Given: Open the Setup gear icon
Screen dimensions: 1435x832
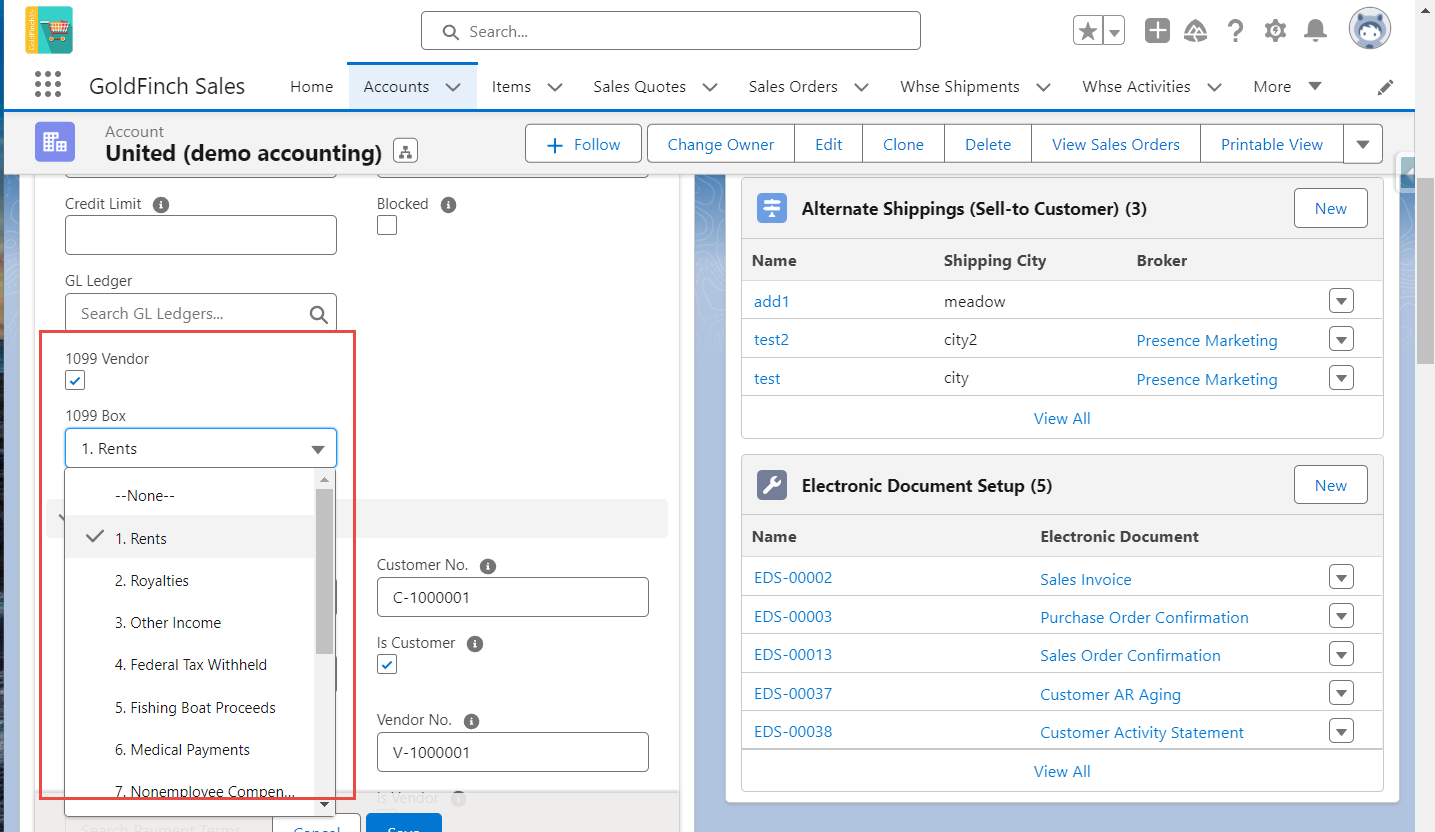Looking at the screenshot, I should [1275, 31].
